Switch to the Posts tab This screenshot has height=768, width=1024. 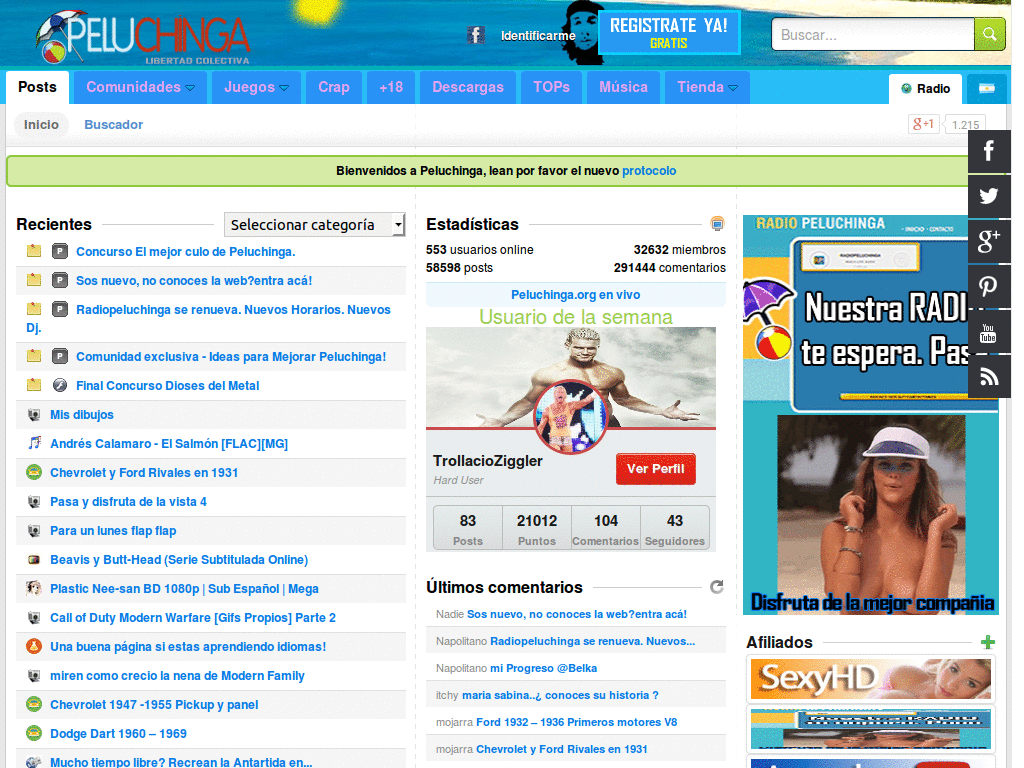(37, 88)
